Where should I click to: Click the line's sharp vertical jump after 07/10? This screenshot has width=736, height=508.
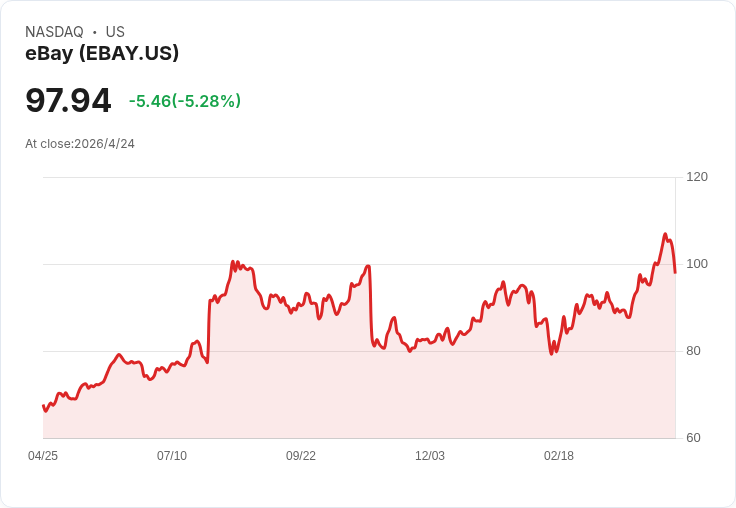click(x=208, y=330)
